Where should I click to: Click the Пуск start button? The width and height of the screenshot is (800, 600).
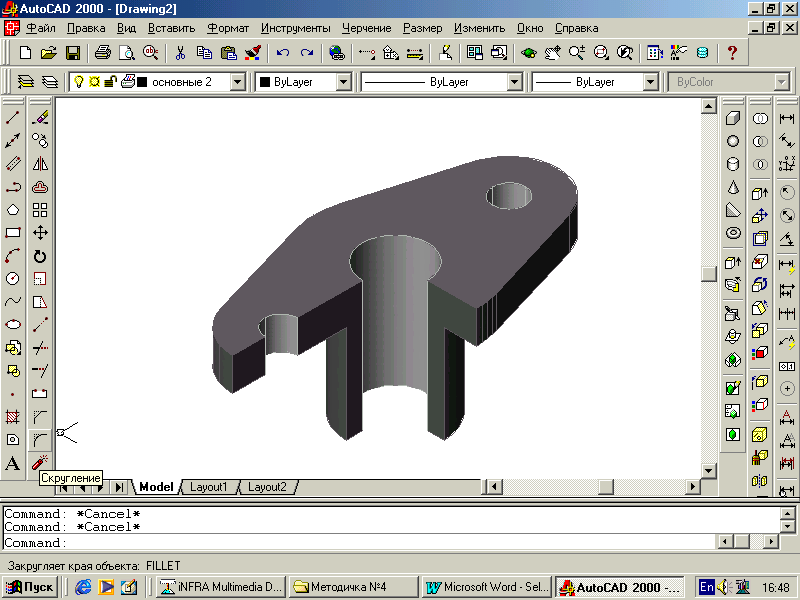point(30,587)
